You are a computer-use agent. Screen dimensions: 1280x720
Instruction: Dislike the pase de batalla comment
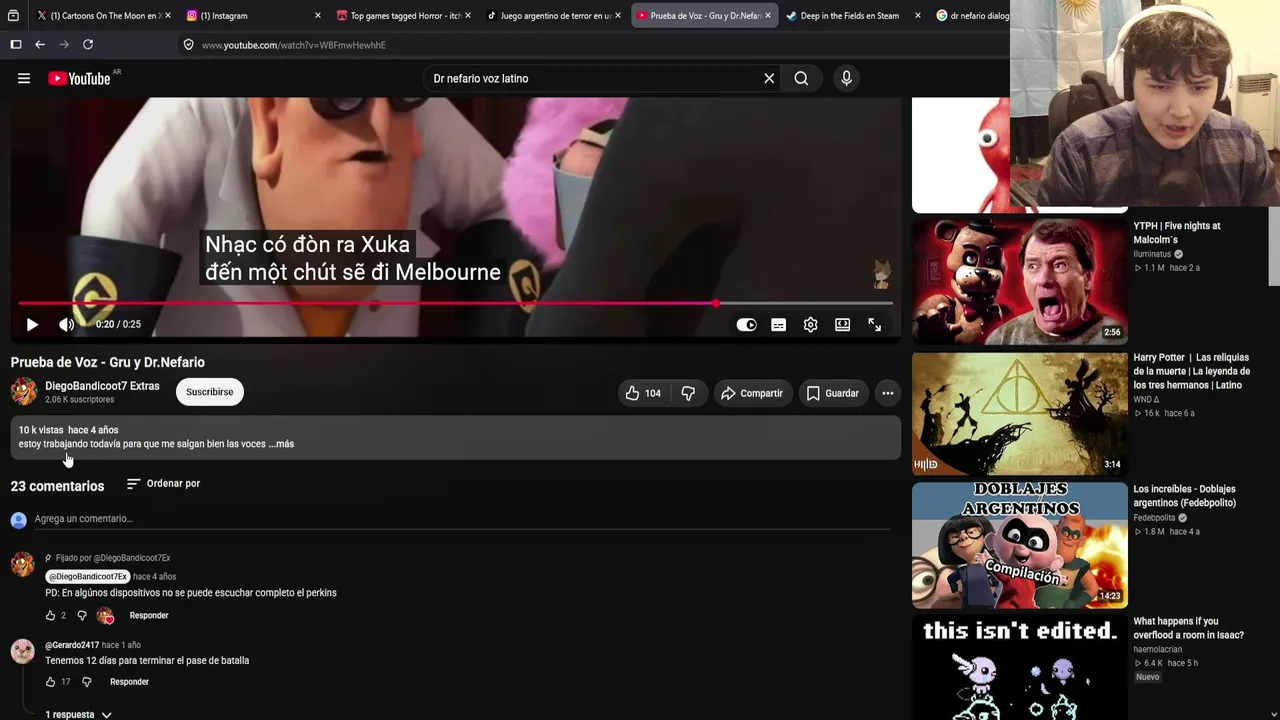[87, 682]
